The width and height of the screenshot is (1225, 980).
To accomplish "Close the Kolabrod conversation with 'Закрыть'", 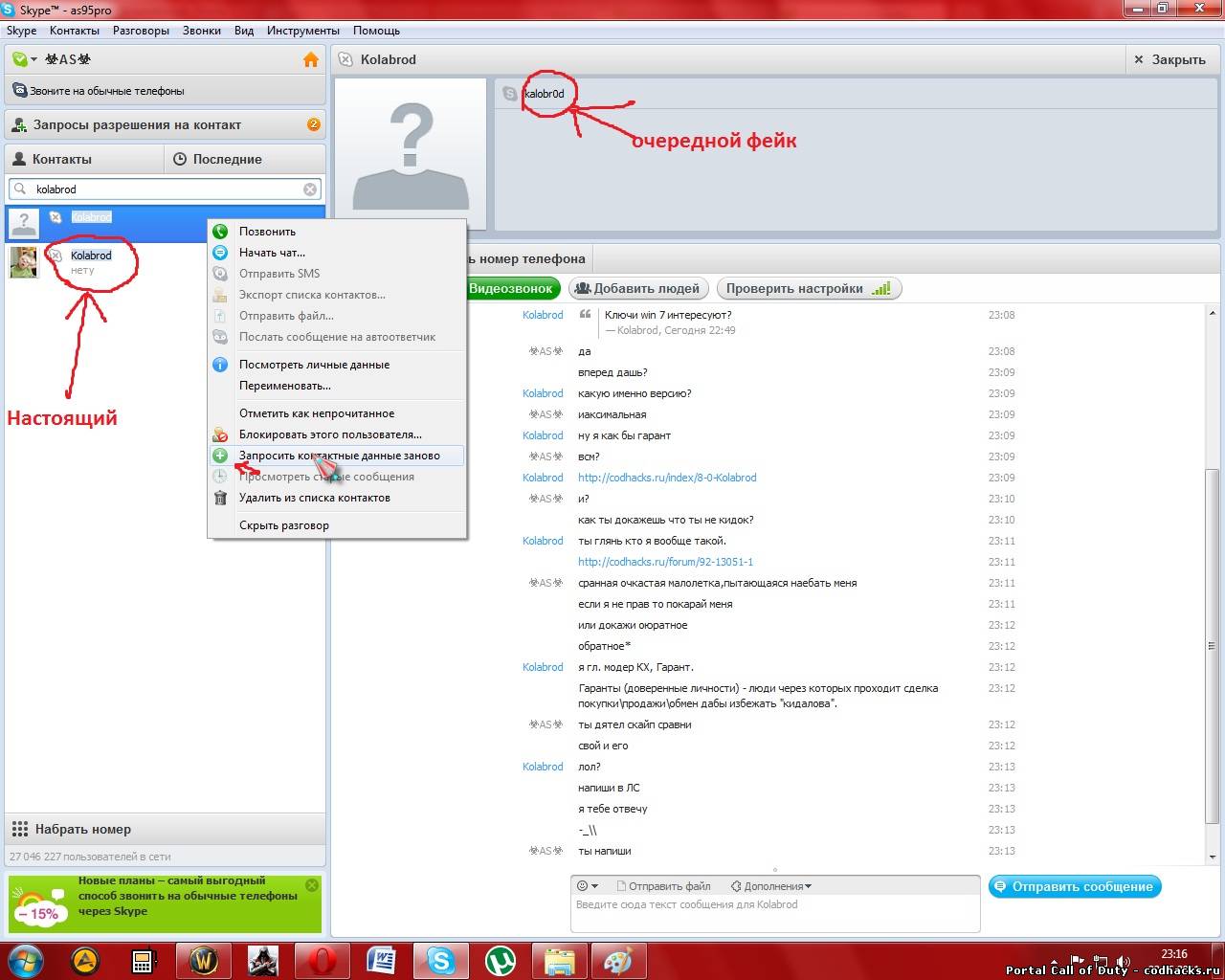I will 1170,59.
